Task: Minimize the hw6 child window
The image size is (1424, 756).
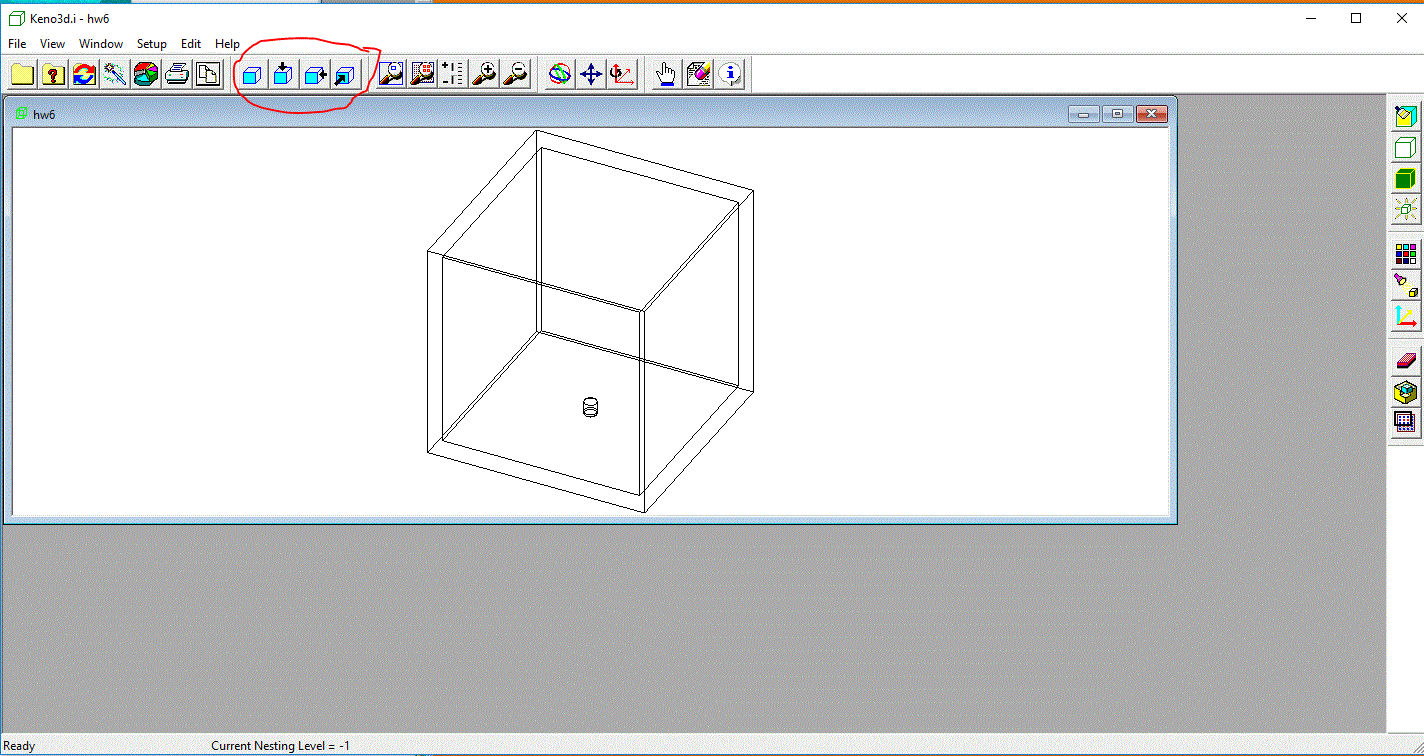Action: click(1083, 114)
